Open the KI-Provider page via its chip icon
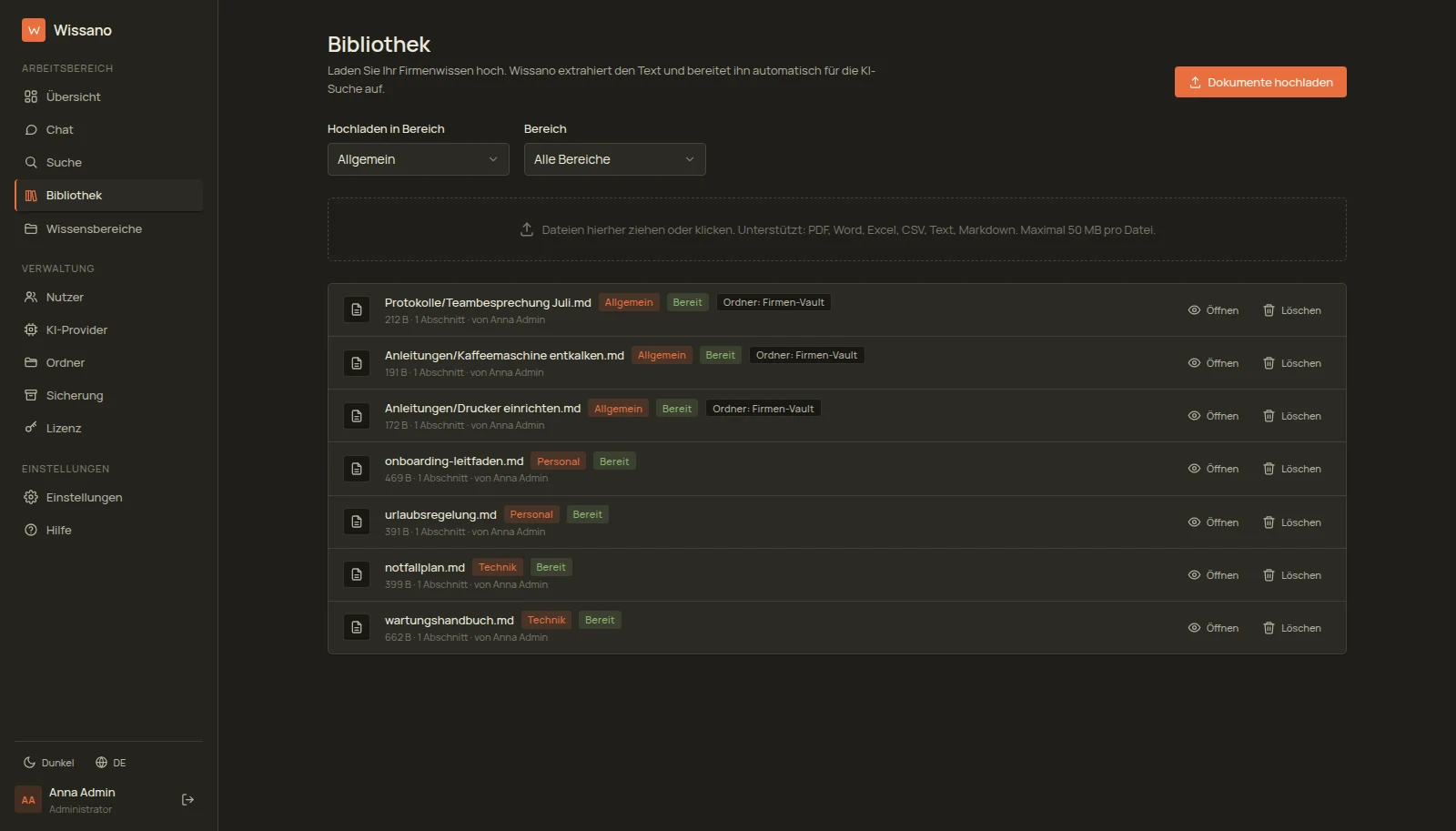The image size is (1456, 831). click(x=31, y=329)
